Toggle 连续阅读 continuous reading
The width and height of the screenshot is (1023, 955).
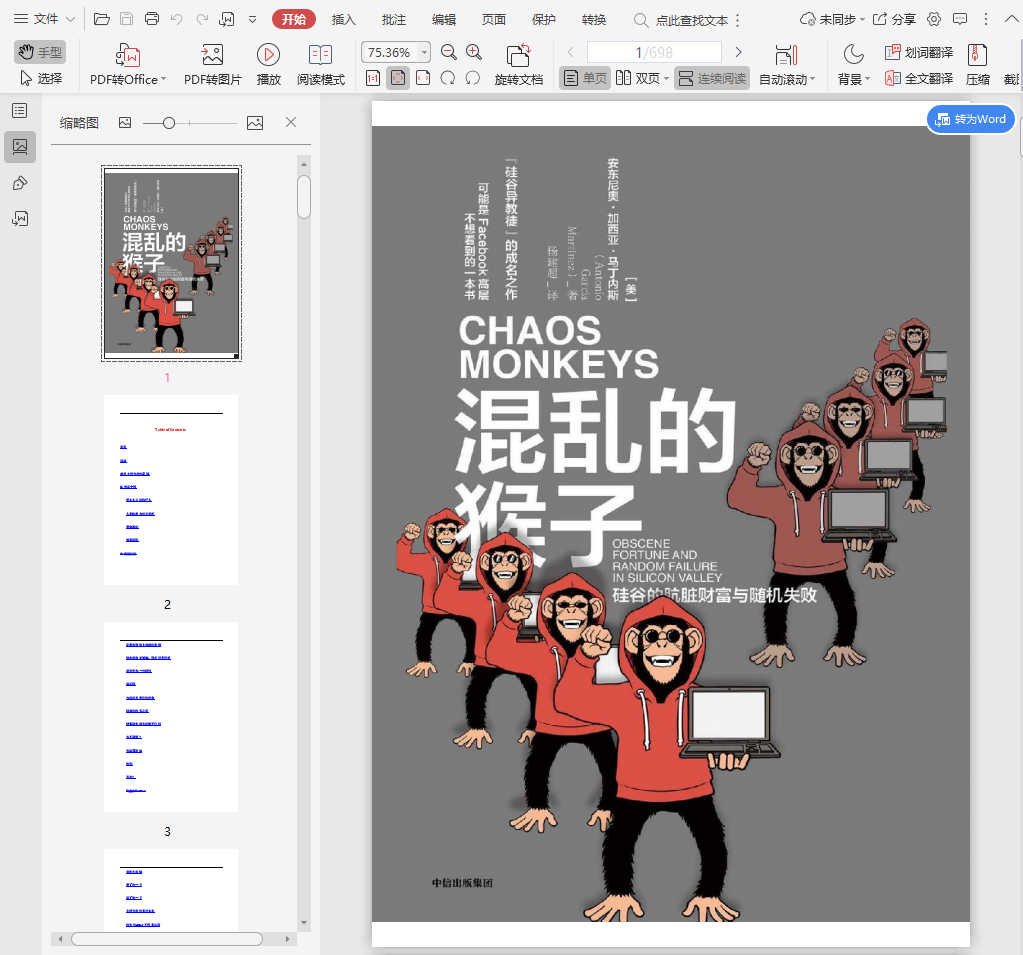712,78
